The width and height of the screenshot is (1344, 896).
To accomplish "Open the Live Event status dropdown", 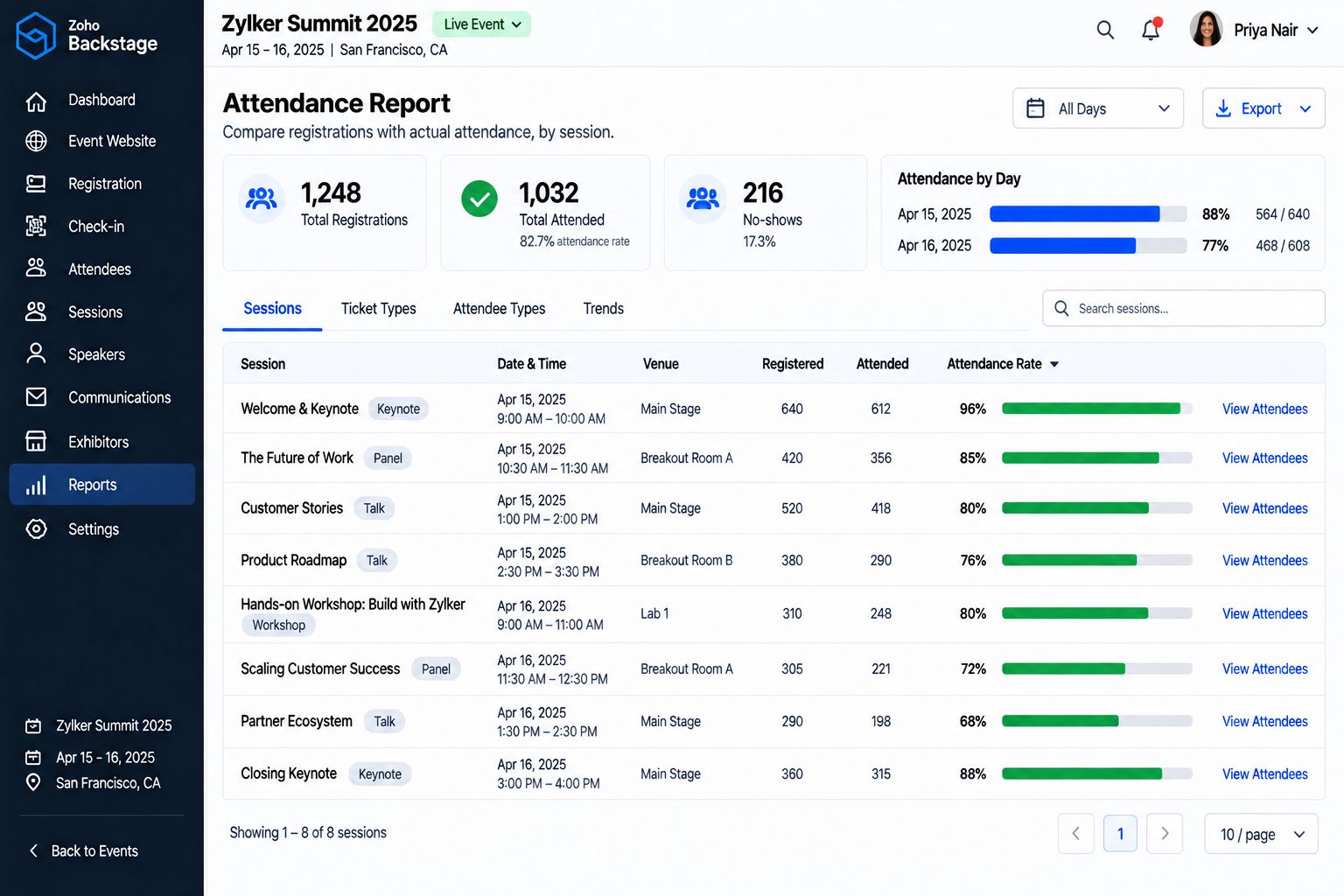I will [482, 24].
